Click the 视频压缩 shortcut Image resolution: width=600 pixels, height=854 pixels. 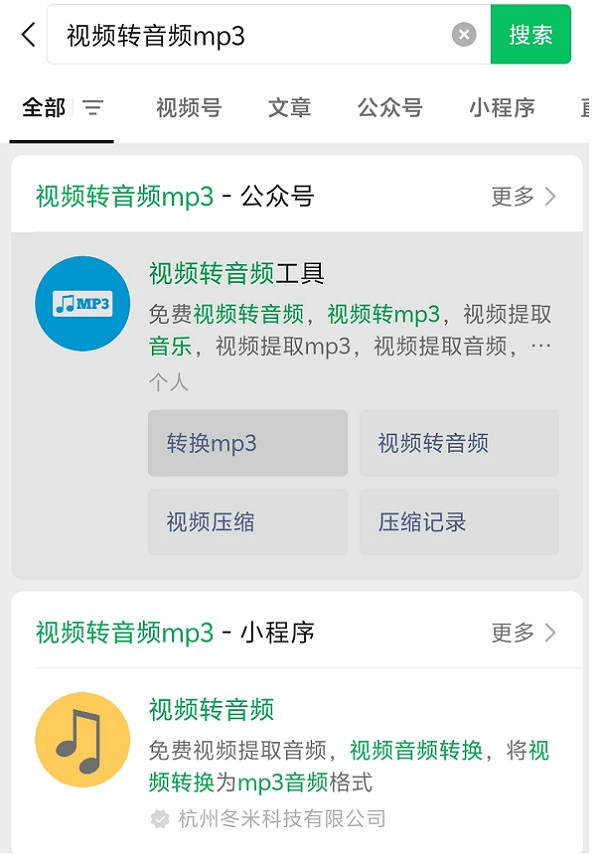[247, 521]
